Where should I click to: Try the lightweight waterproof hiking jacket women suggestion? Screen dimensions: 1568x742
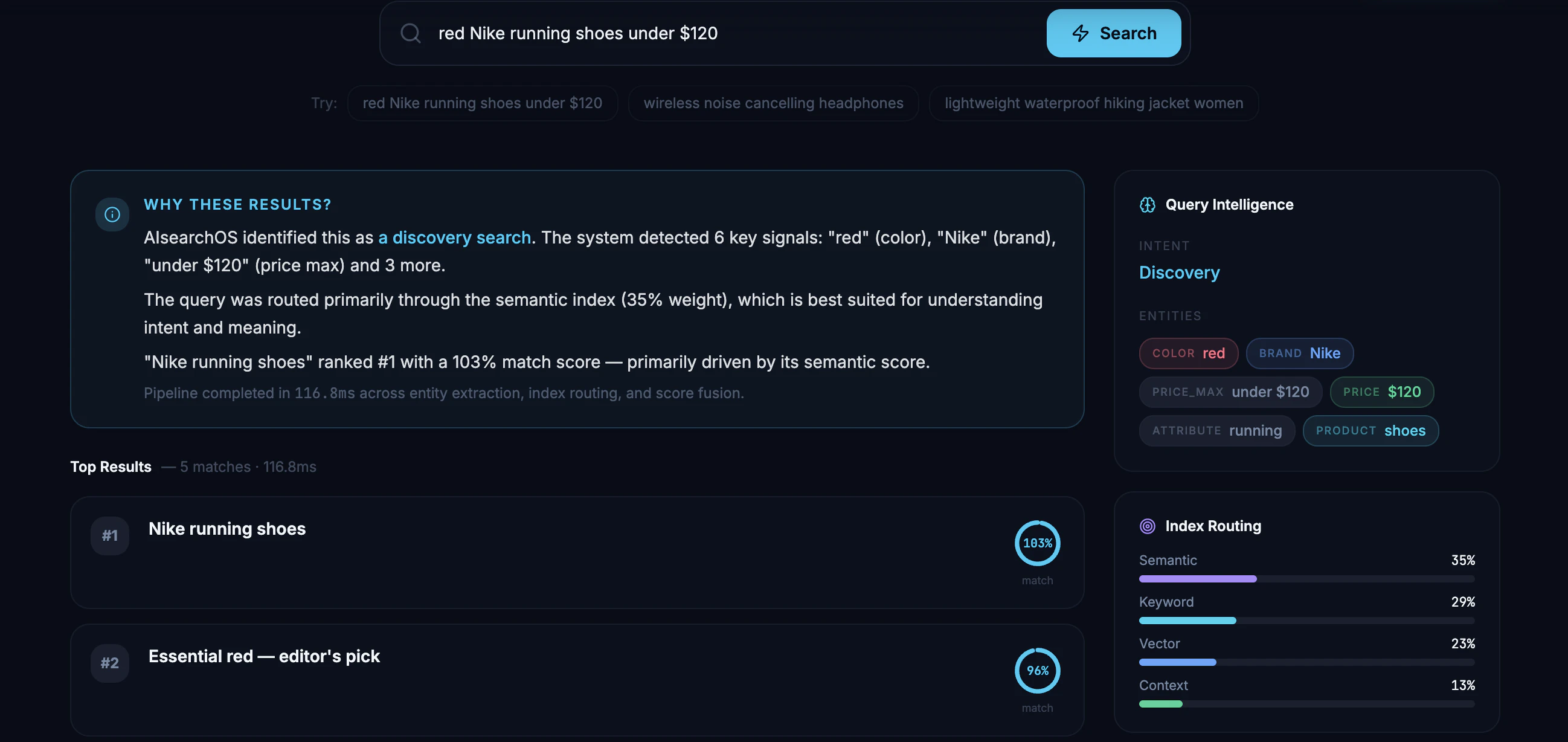click(1093, 103)
